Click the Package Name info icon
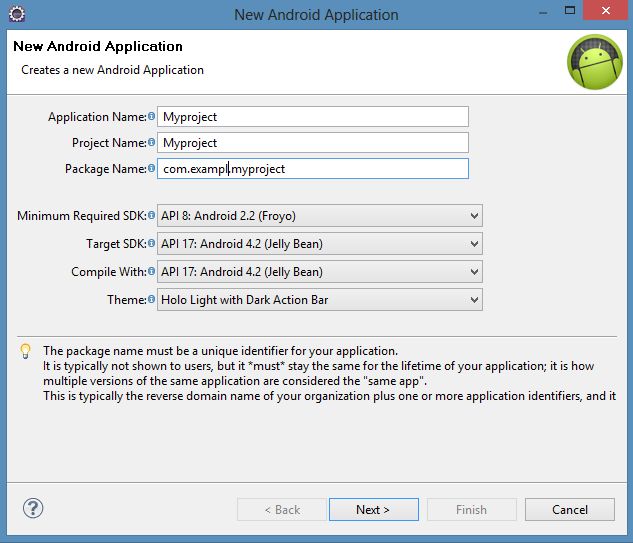The width and height of the screenshot is (633, 543). pos(152,169)
